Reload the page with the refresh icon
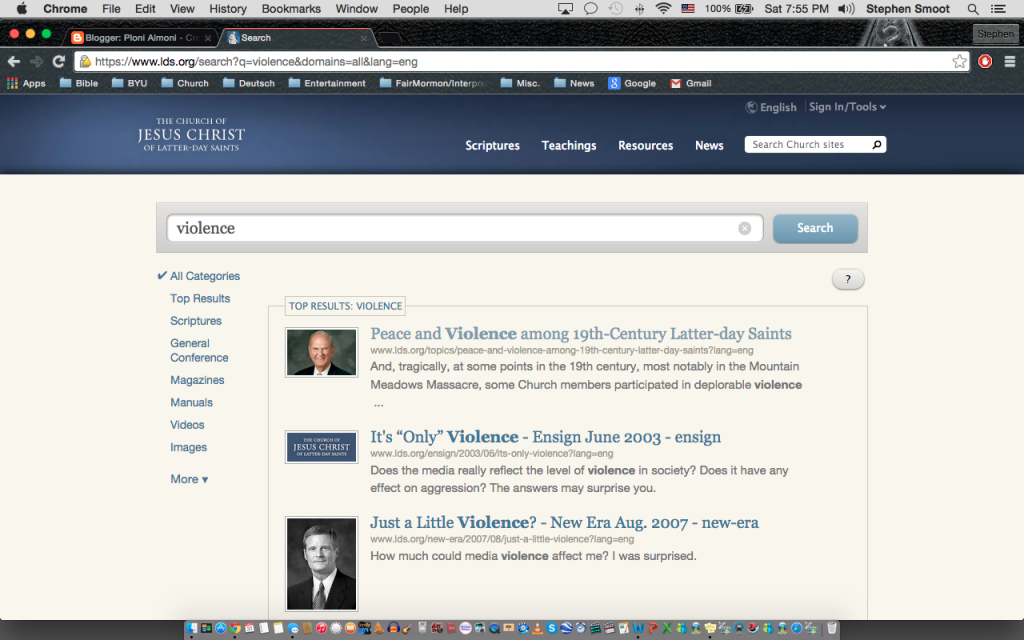Image resolution: width=1024 pixels, height=640 pixels. point(59,61)
